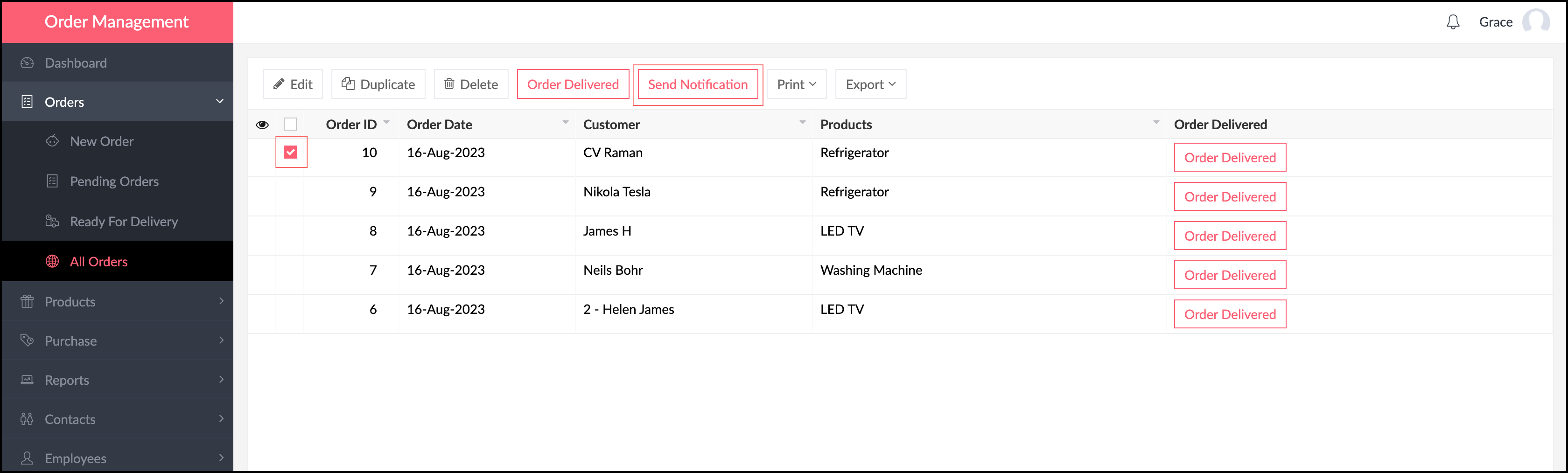Click the All Orders globe icon
The width and height of the screenshot is (1568, 473).
click(52, 261)
